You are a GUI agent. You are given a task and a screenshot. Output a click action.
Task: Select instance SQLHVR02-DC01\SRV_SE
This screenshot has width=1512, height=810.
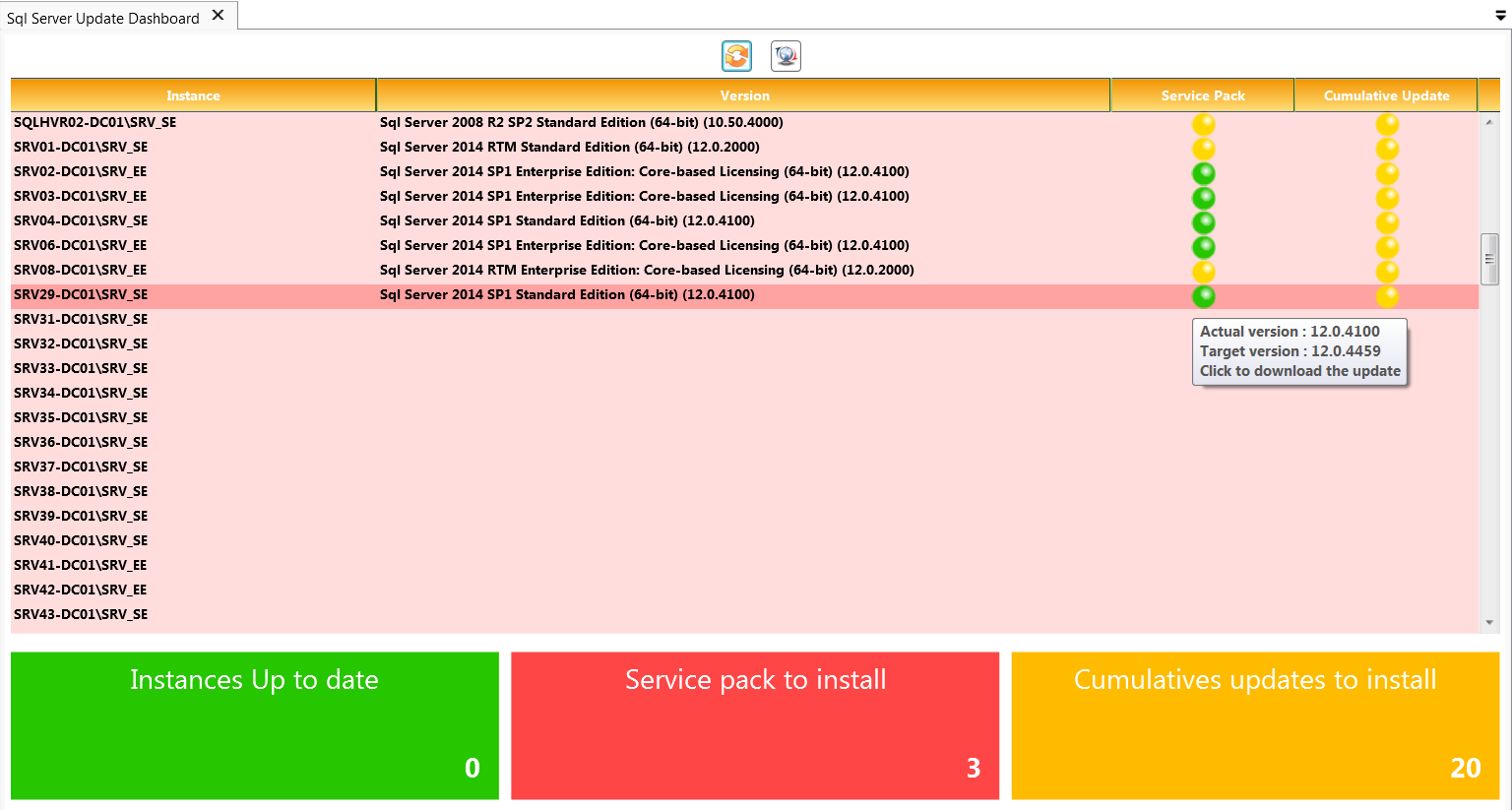click(95, 122)
